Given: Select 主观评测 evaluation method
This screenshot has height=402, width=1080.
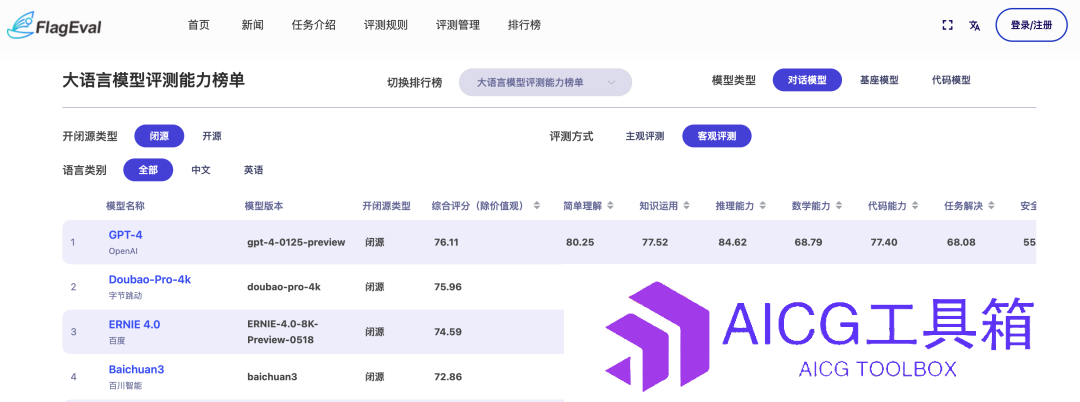Looking at the screenshot, I should [645, 136].
